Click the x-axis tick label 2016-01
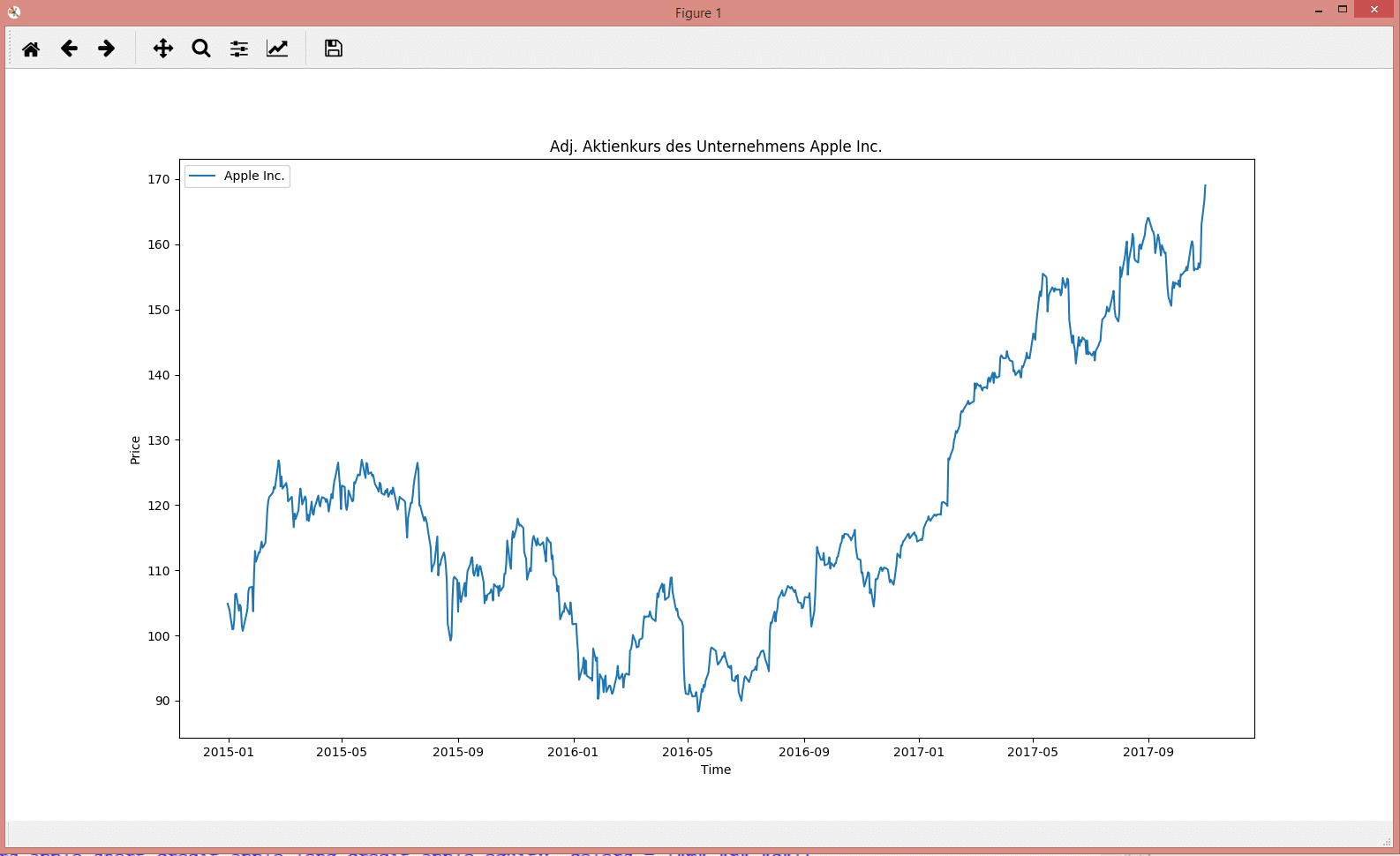 (x=573, y=752)
